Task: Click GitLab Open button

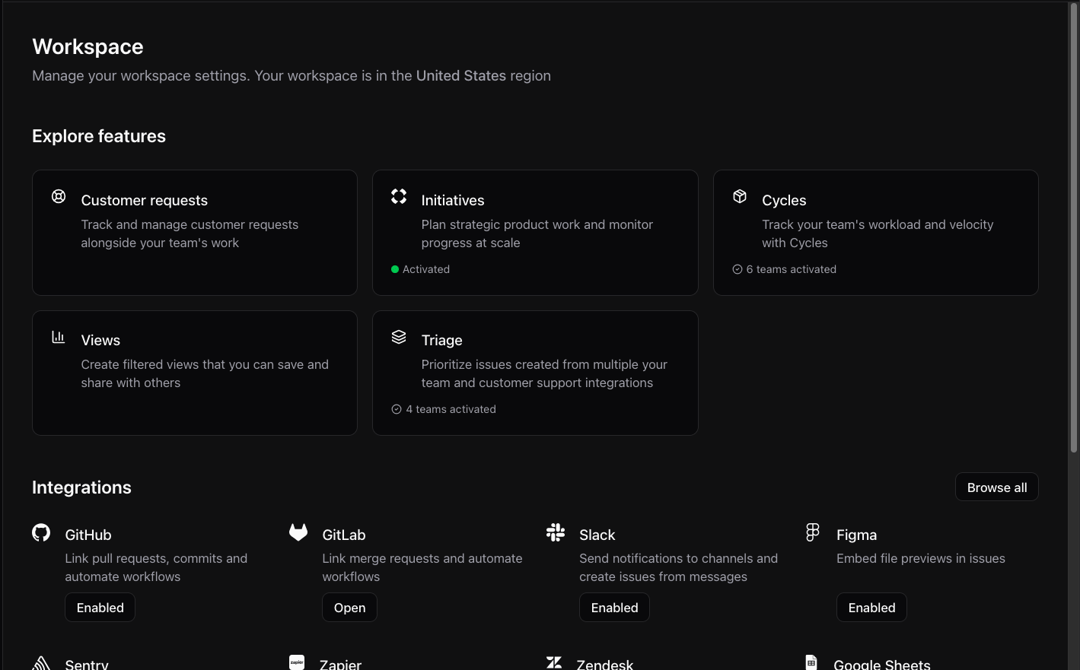Action: (350, 608)
